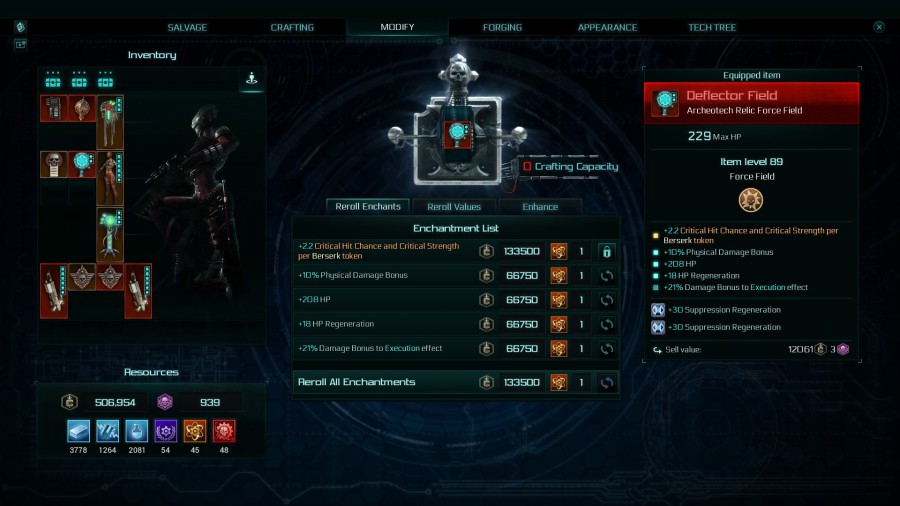Image resolution: width=900 pixels, height=506 pixels.
Task: Switch to the second inventory loadout
Action: [x=79, y=80]
